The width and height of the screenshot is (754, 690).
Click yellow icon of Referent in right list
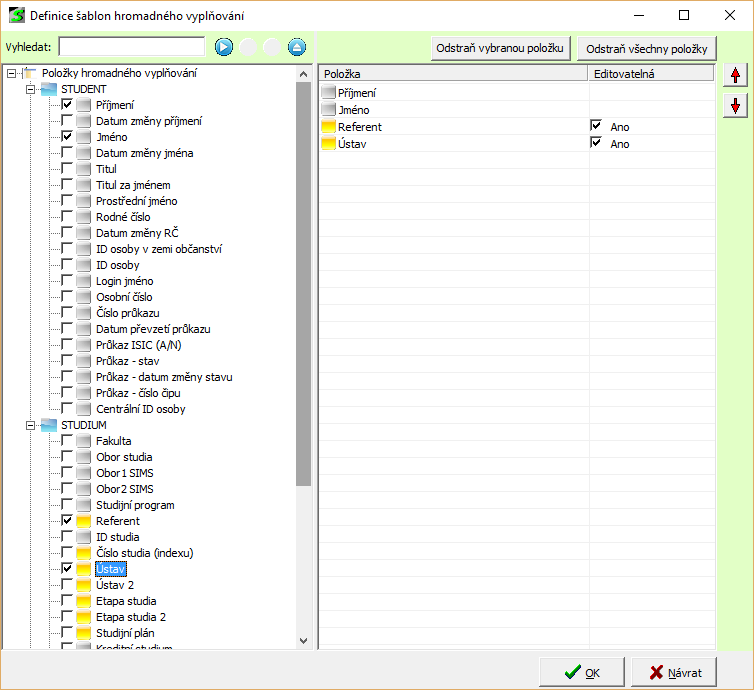click(x=329, y=127)
